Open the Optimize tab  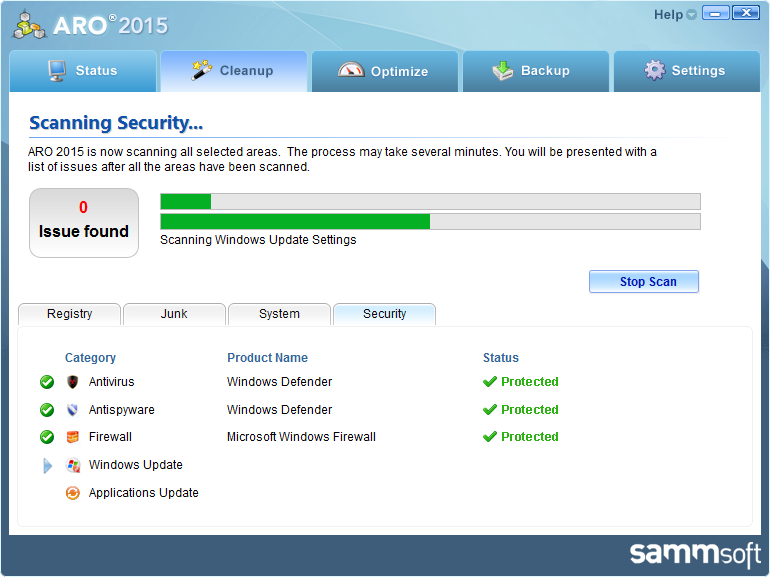click(385, 71)
